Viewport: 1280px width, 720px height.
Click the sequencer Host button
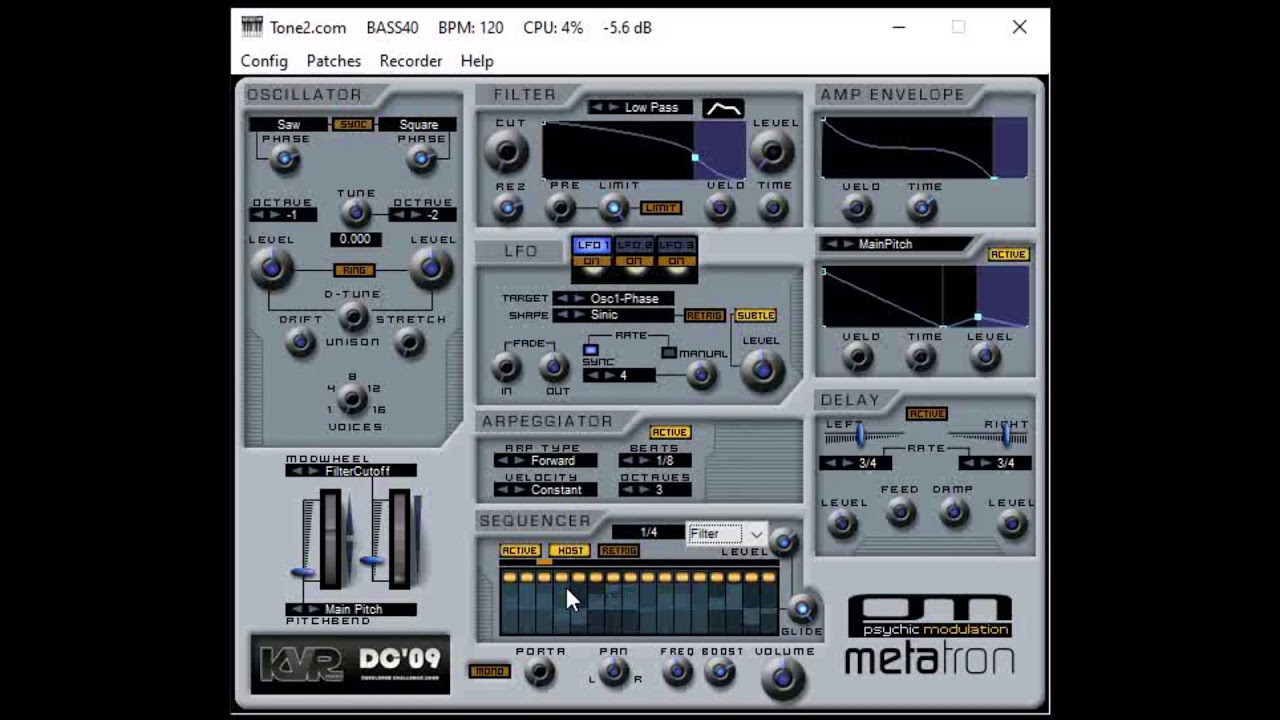coord(569,550)
